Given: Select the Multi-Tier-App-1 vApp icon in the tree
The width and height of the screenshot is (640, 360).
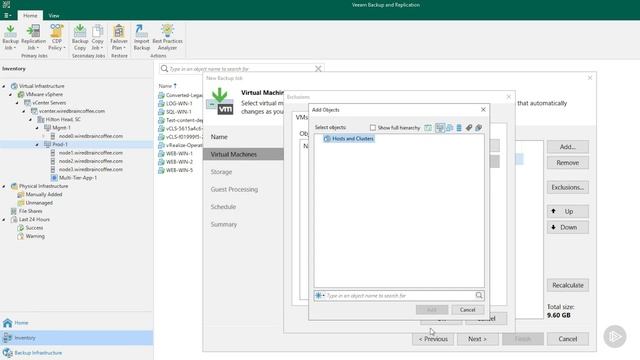Looking at the screenshot, I should [x=54, y=178].
